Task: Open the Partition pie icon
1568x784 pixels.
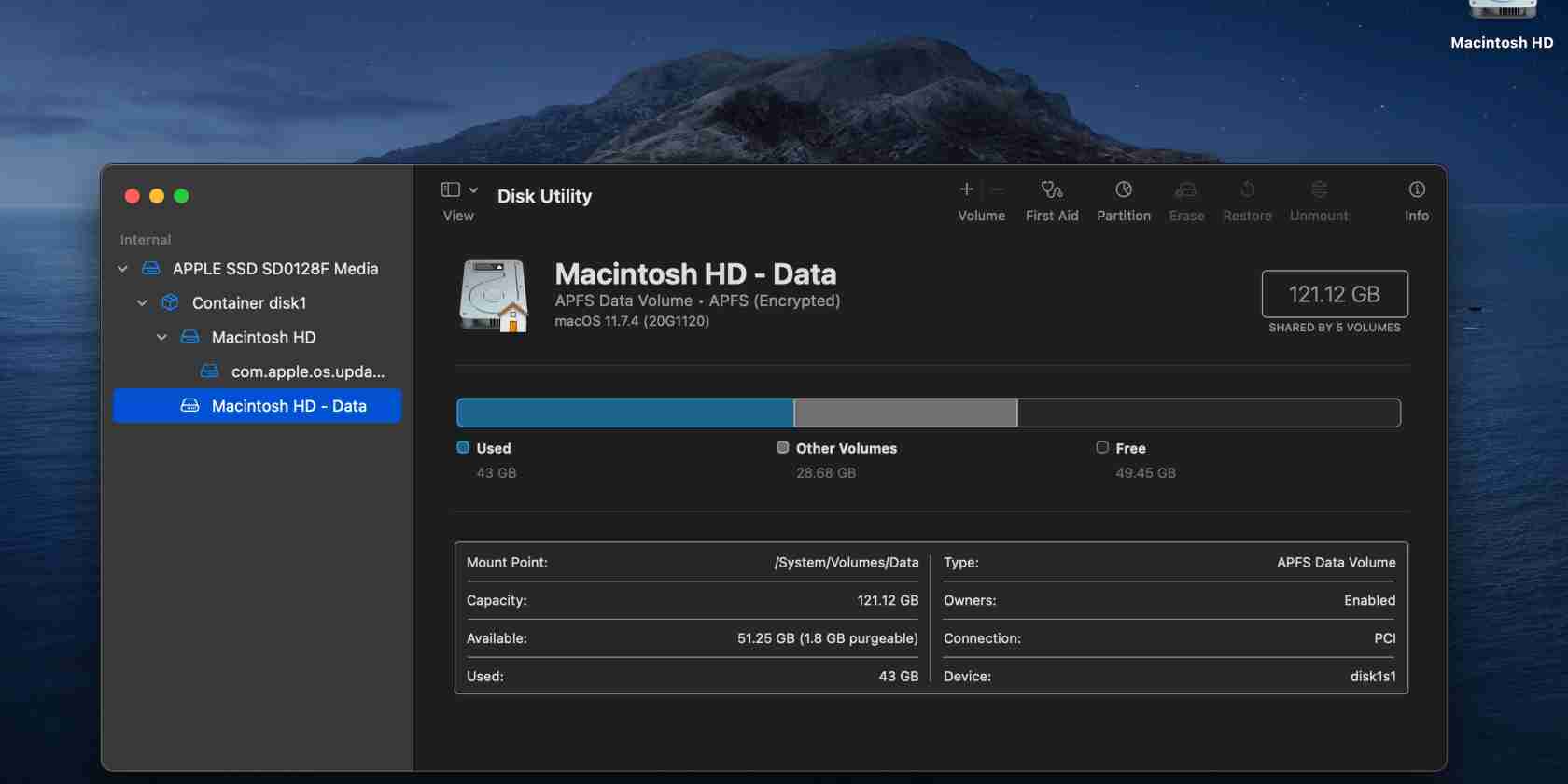Action: 1124,189
